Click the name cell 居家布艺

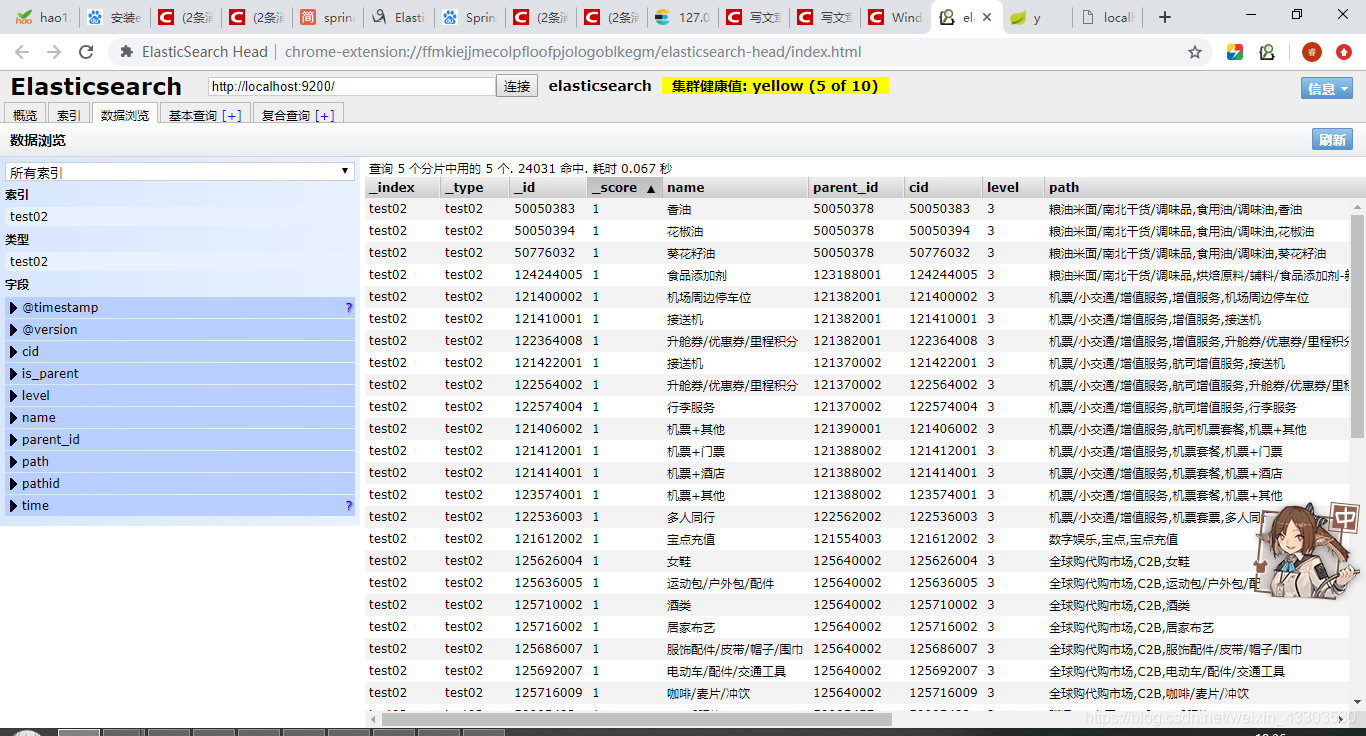[x=691, y=627]
